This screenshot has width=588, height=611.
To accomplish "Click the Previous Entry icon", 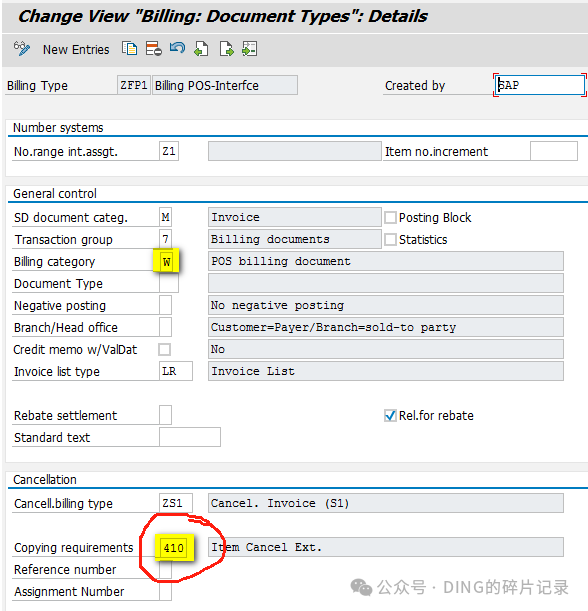I will tap(201, 49).
